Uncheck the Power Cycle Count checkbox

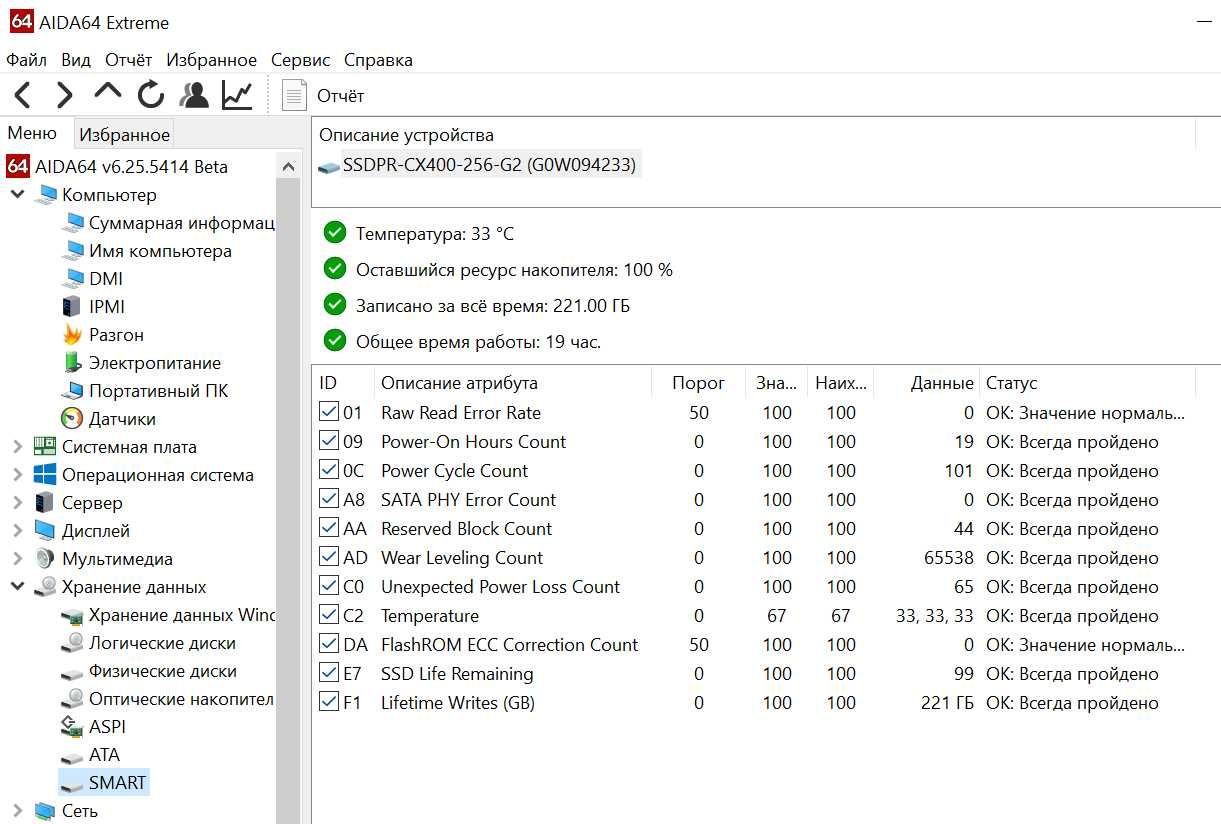pos(328,470)
